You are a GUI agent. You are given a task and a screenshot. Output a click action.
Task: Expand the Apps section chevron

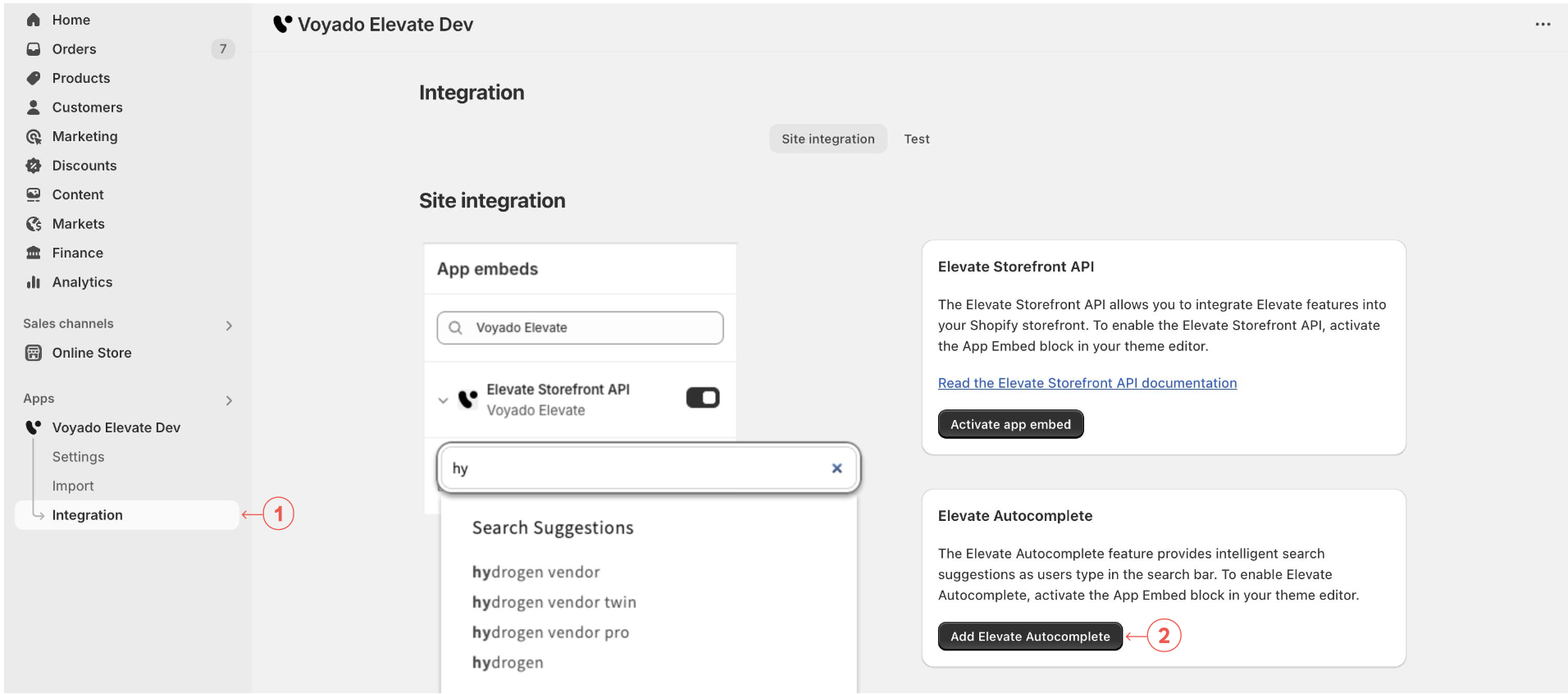(x=229, y=400)
